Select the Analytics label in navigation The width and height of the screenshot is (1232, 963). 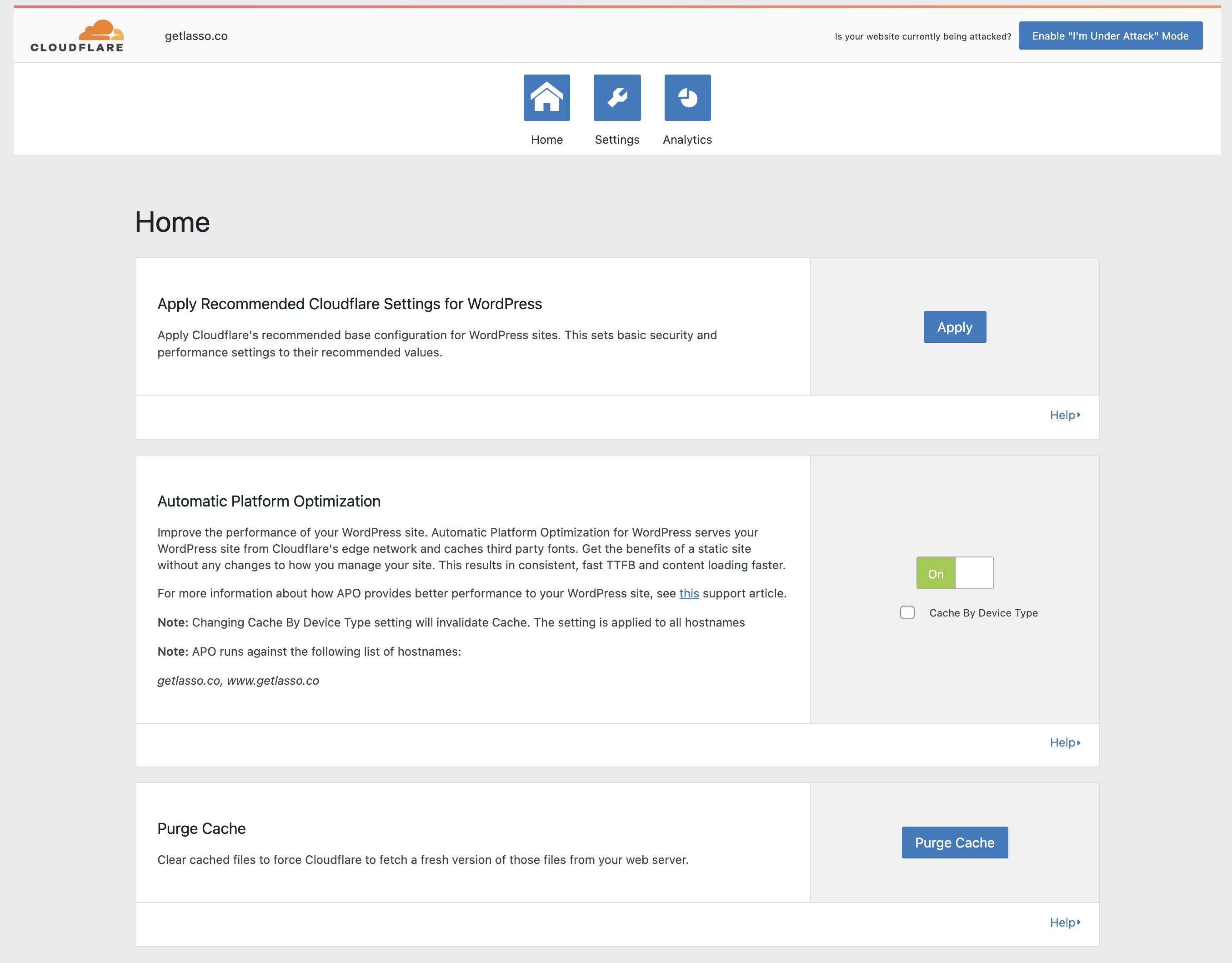pos(687,139)
